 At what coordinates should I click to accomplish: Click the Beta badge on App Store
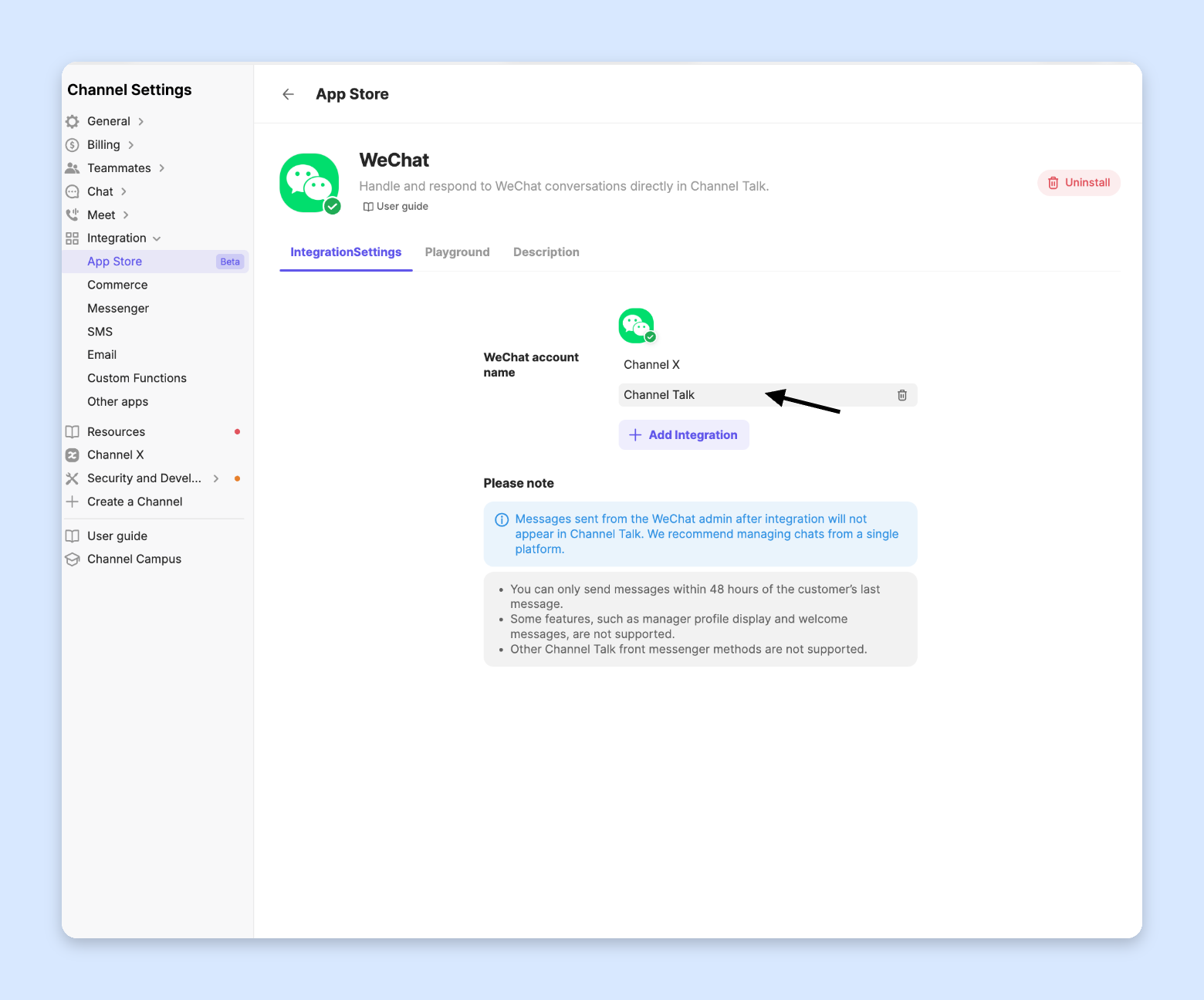tap(230, 262)
